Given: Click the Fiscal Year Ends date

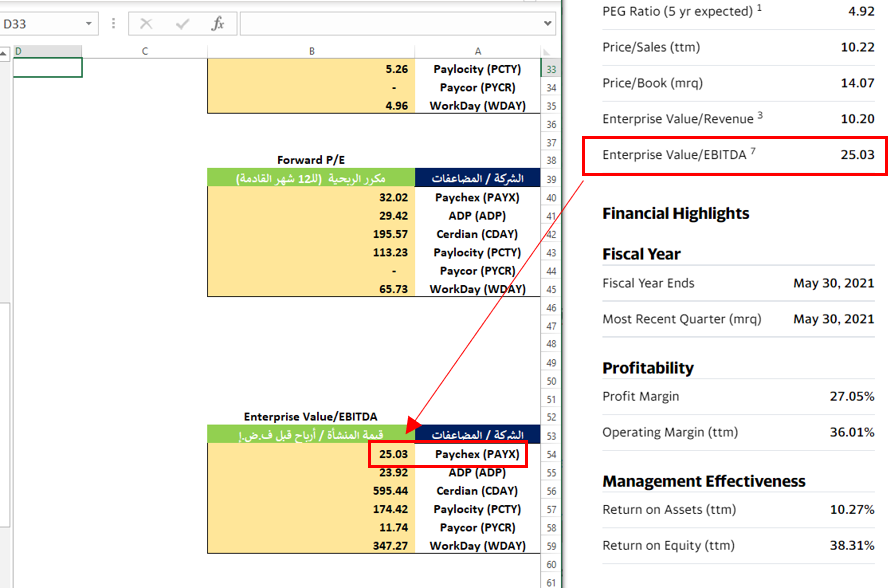Looking at the screenshot, I should click(x=834, y=283).
